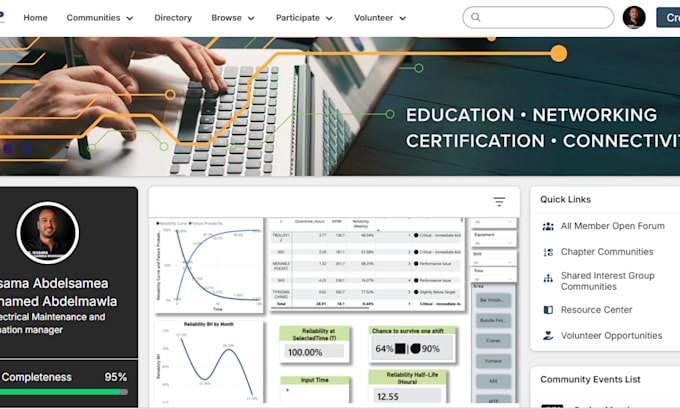680x409 pixels.
Task: Open the Communities menu
Action: (x=93, y=18)
